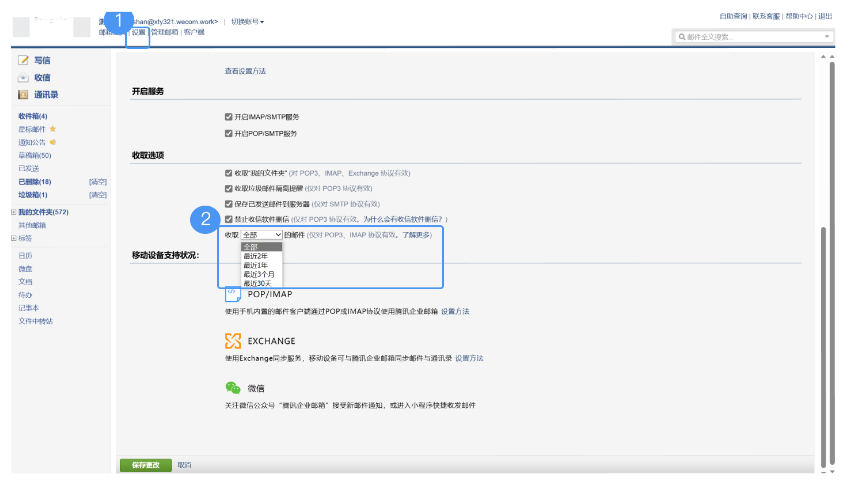Click the star icon beside 星标邮件
This screenshot has width=849, height=482.
(53, 129)
